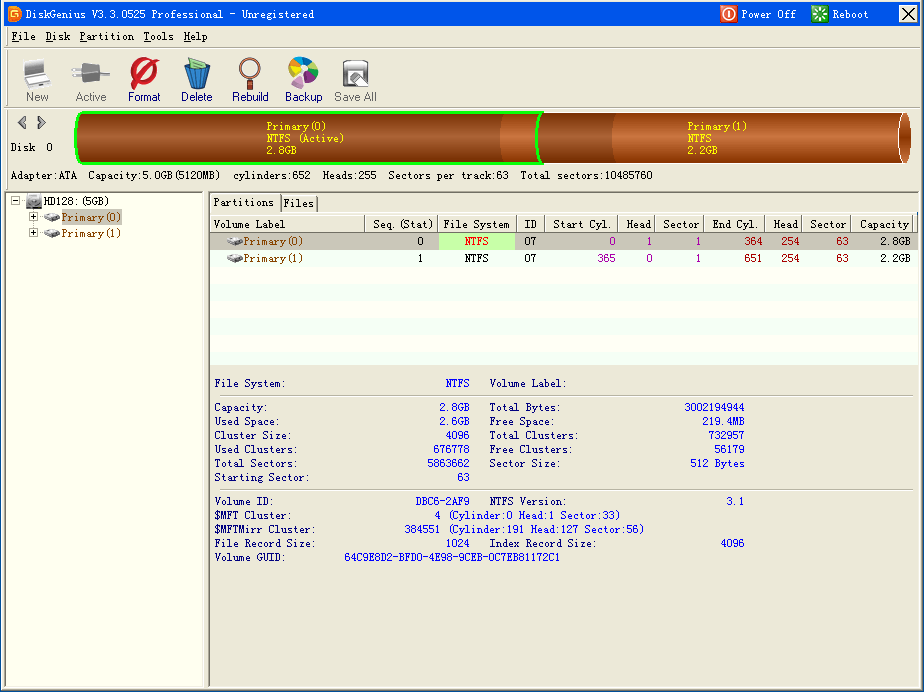Click the drive icon beside Primary(0) in tree

52,218
